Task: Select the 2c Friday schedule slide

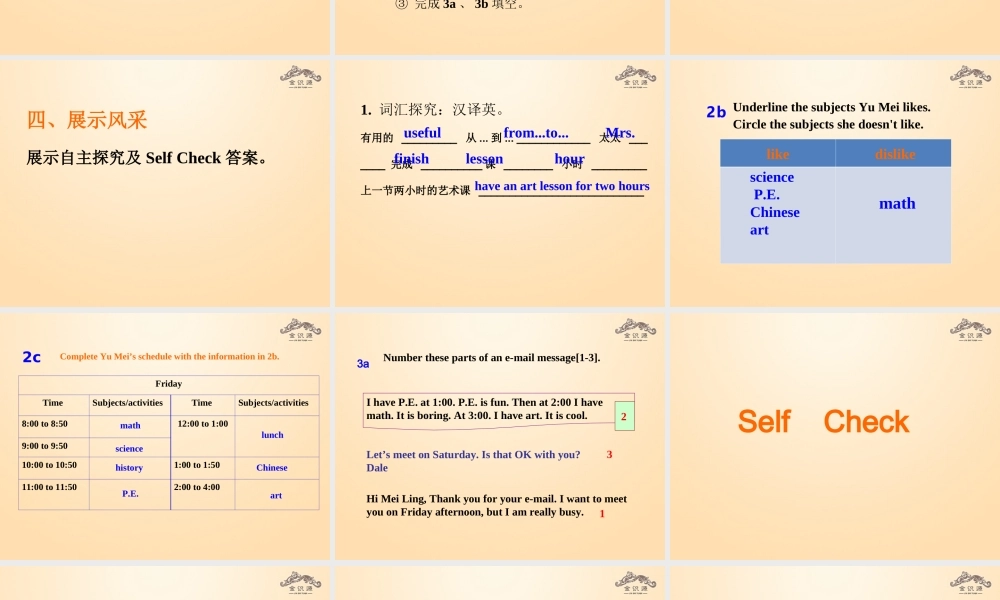Action: click(x=165, y=436)
